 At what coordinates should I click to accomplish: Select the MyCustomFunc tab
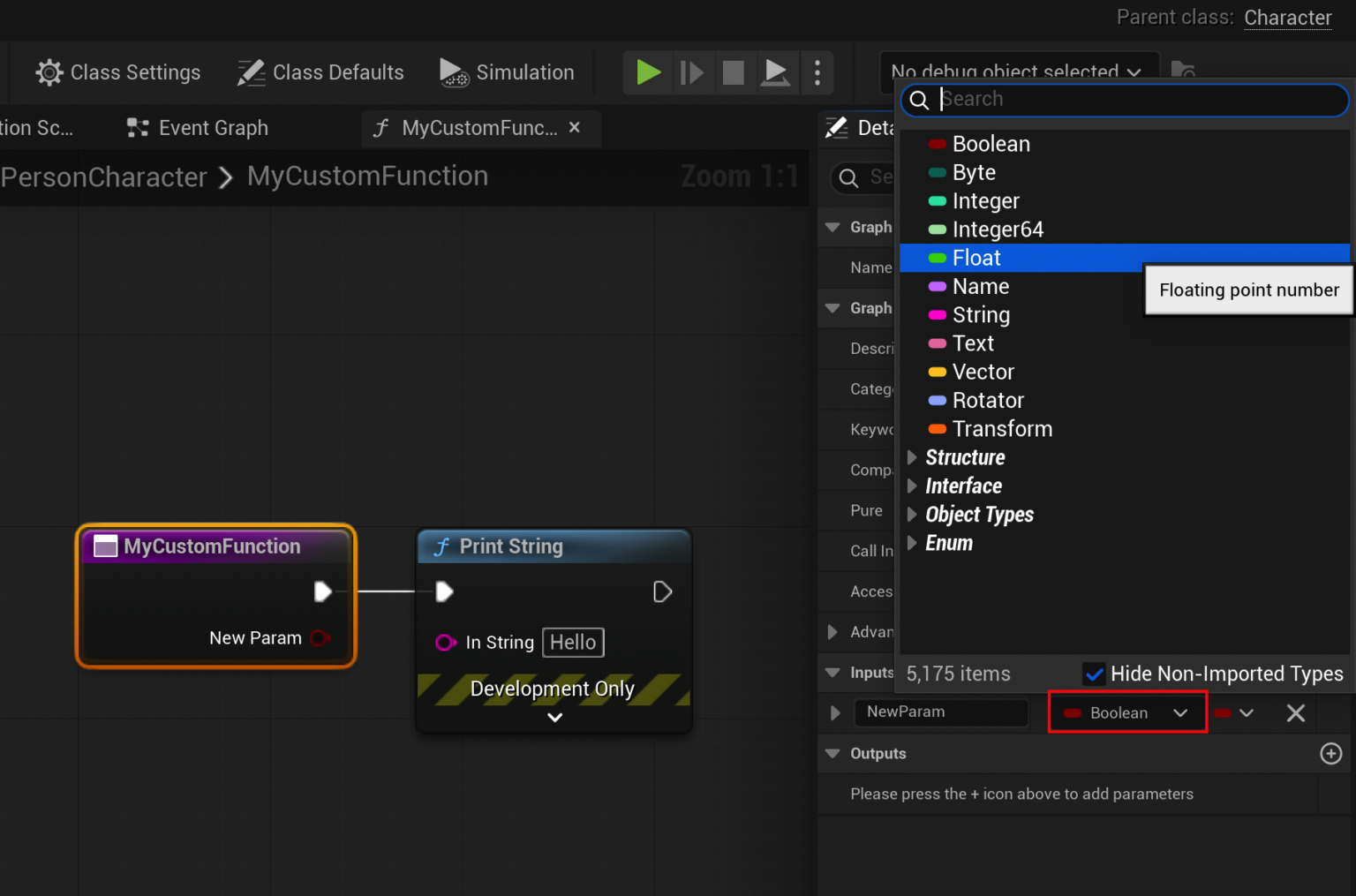(x=479, y=128)
